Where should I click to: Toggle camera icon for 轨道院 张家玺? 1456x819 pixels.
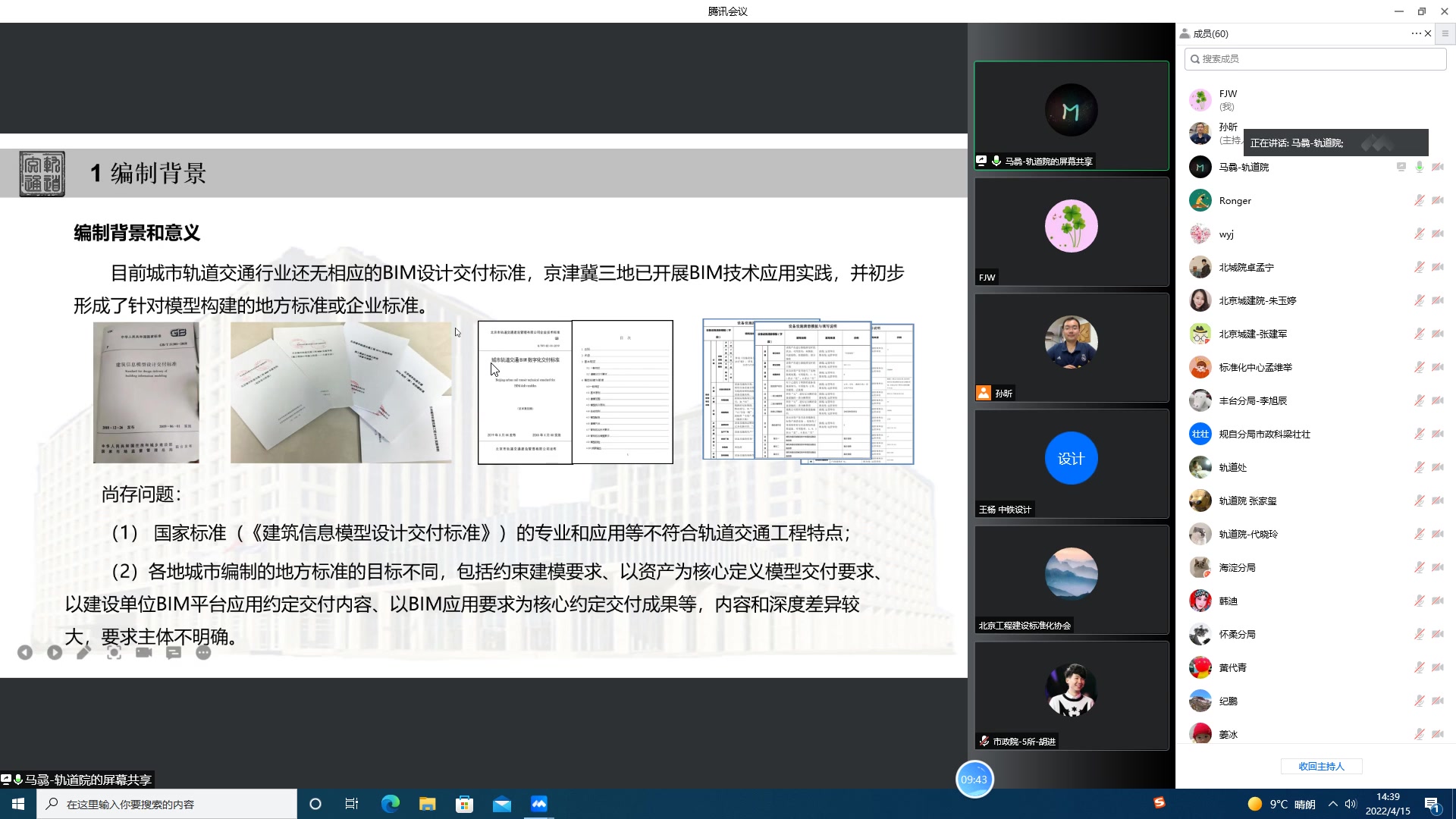click(1438, 500)
